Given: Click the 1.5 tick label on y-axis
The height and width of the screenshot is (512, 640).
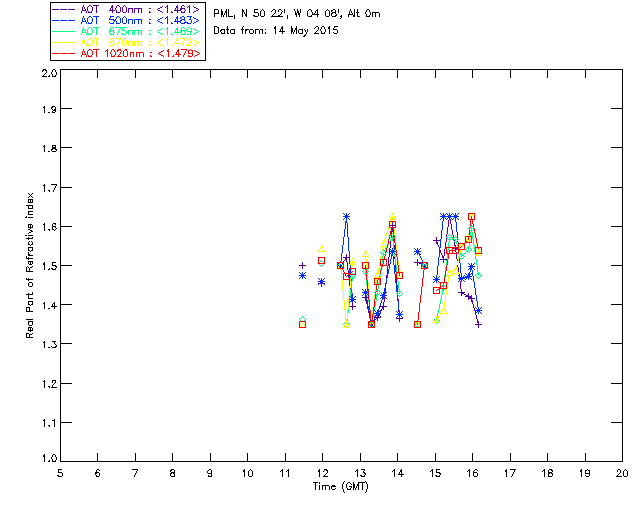Looking at the screenshot, I should coord(47,267).
